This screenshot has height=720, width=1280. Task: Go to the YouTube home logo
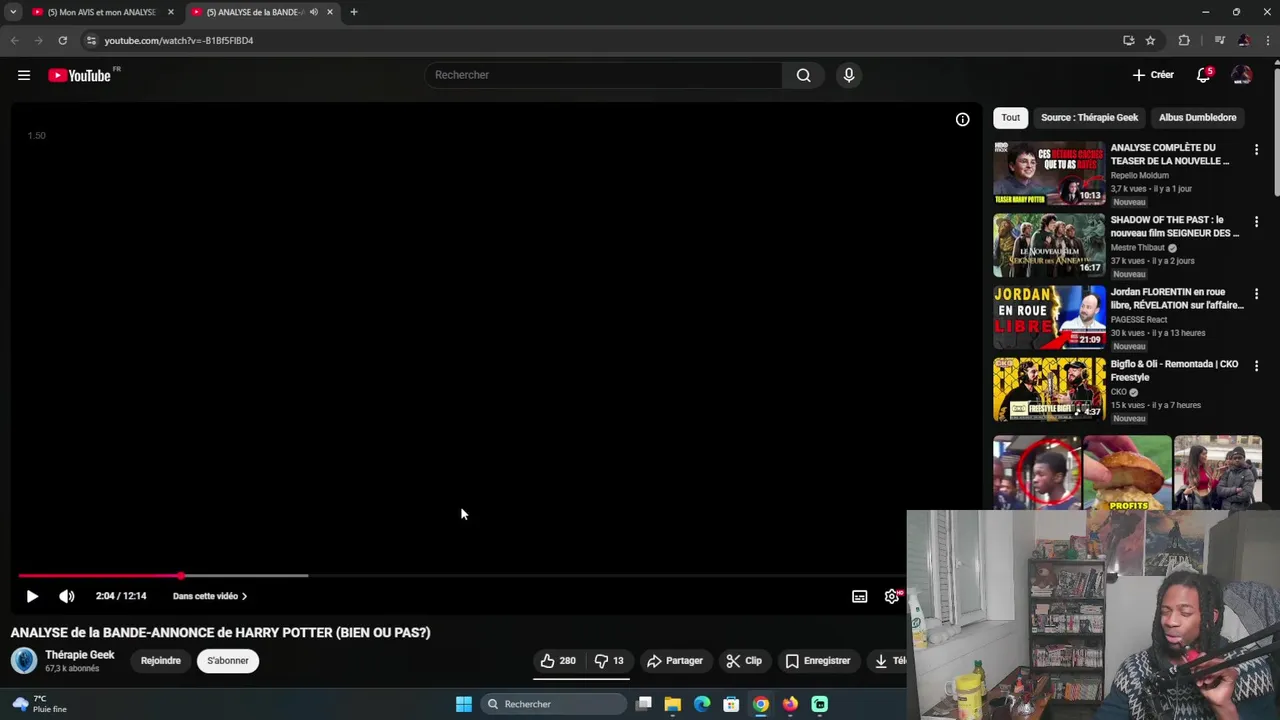pos(79,75)
